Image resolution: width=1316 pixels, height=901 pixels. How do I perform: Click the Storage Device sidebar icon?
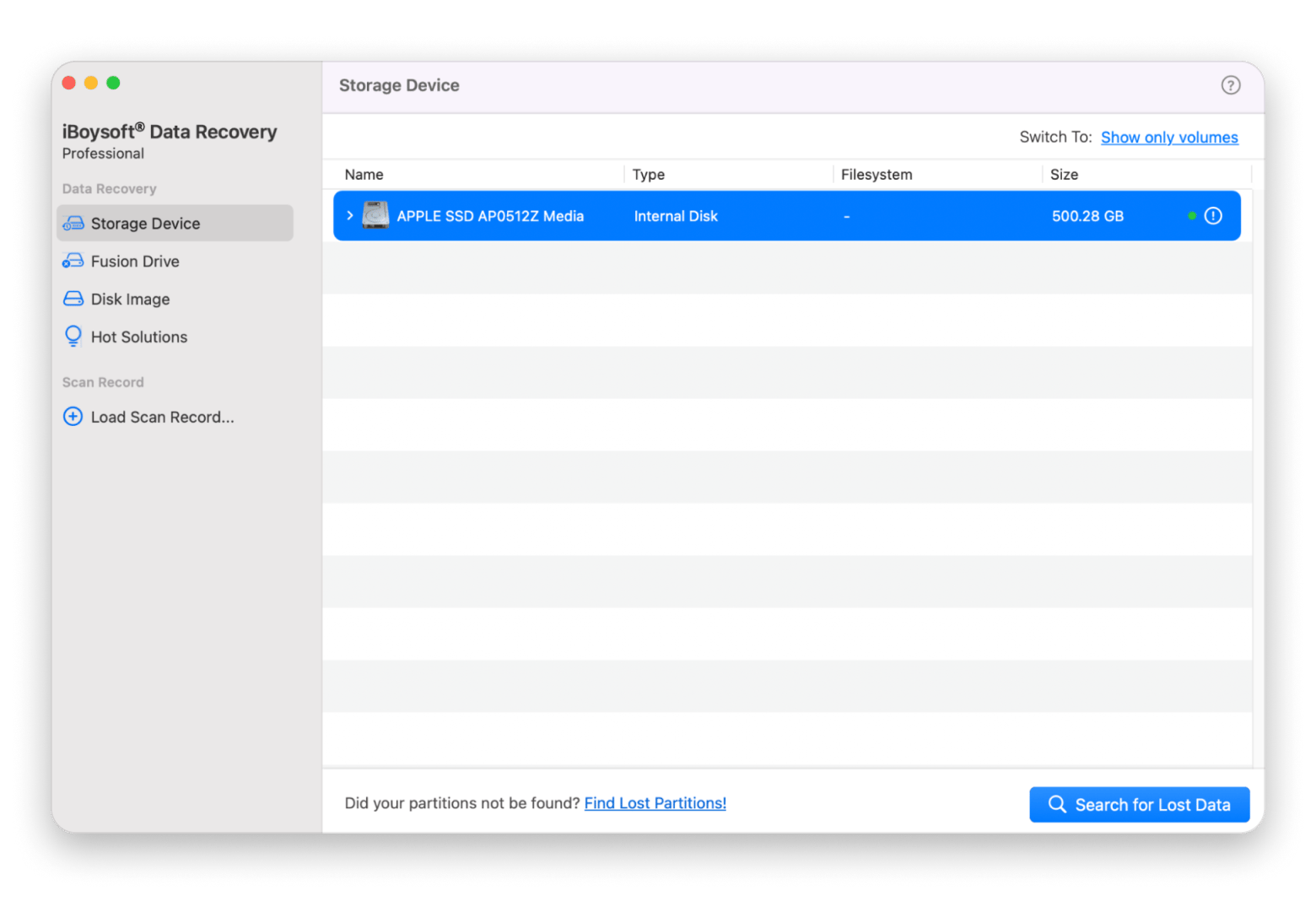click(x=73, y=224)
